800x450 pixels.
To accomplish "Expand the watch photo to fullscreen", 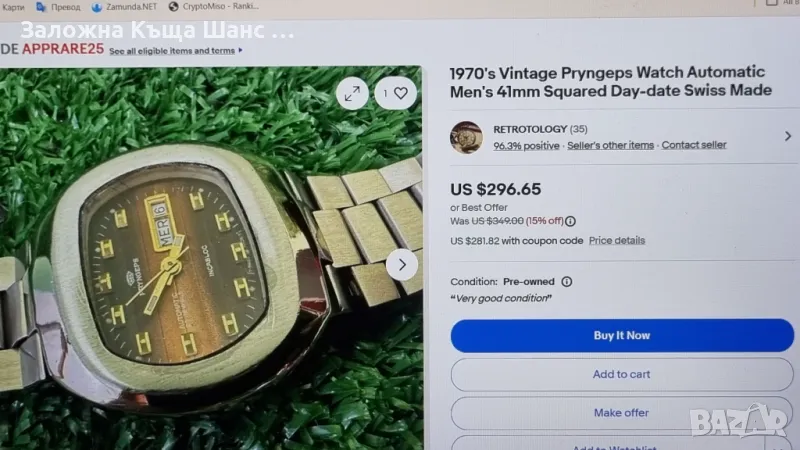I will tap(353, 93).
